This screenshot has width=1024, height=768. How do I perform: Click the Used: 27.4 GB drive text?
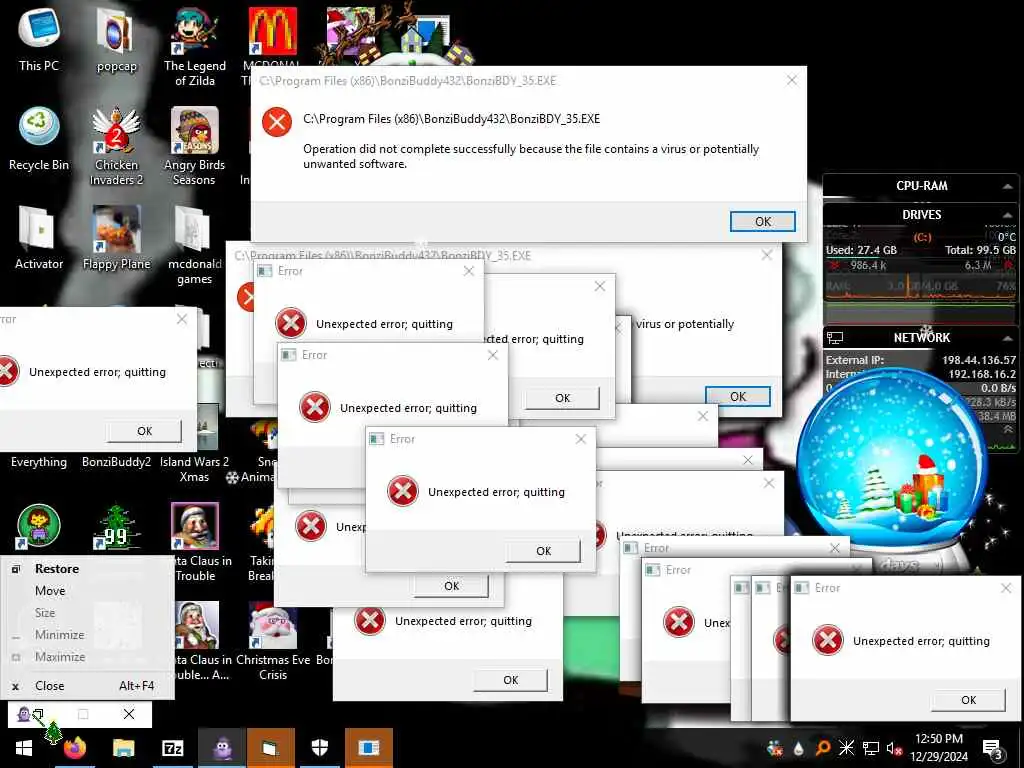[861, 250]
